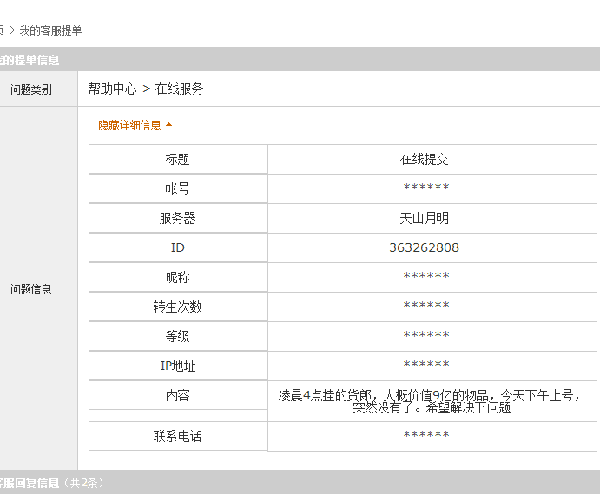Click the ID value 363262808
Image resolution: width=600 pixels, height=495 pixels.
(425, 247)
